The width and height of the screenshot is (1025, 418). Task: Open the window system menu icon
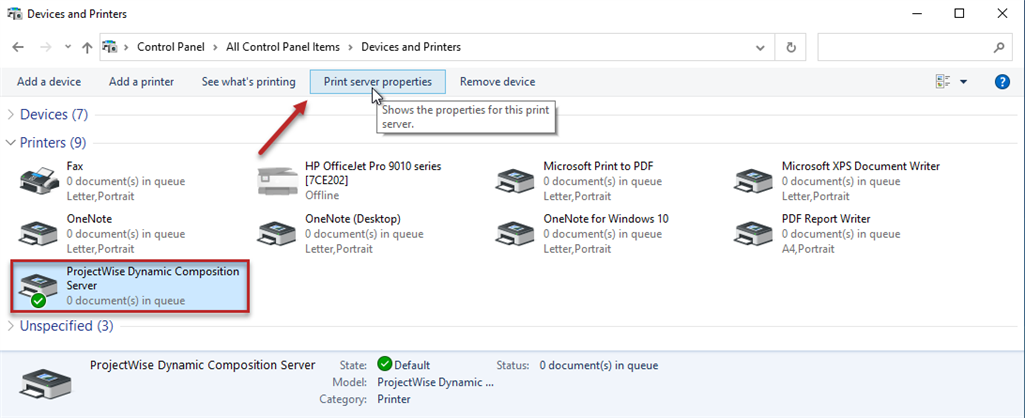click(x=13, y=13)
